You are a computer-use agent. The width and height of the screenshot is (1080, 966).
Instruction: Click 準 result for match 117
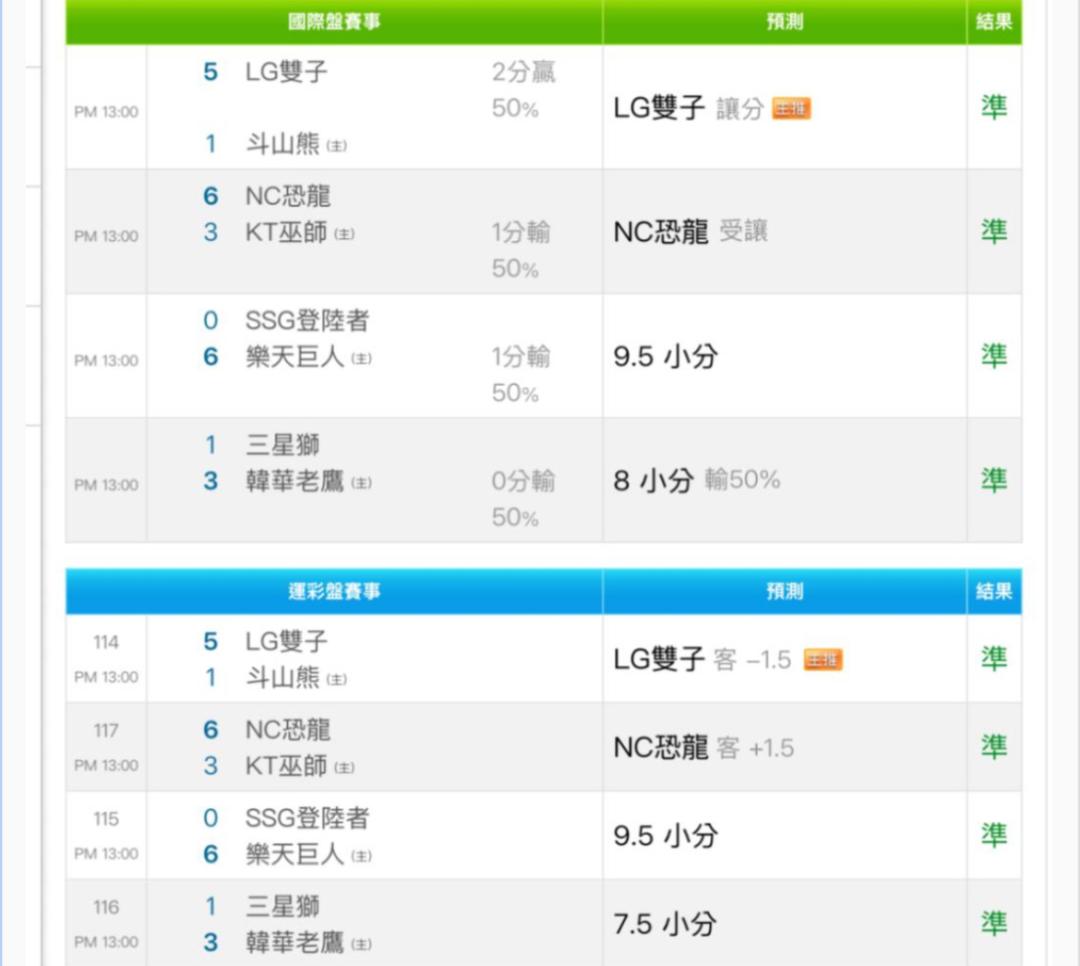point(994,747)
